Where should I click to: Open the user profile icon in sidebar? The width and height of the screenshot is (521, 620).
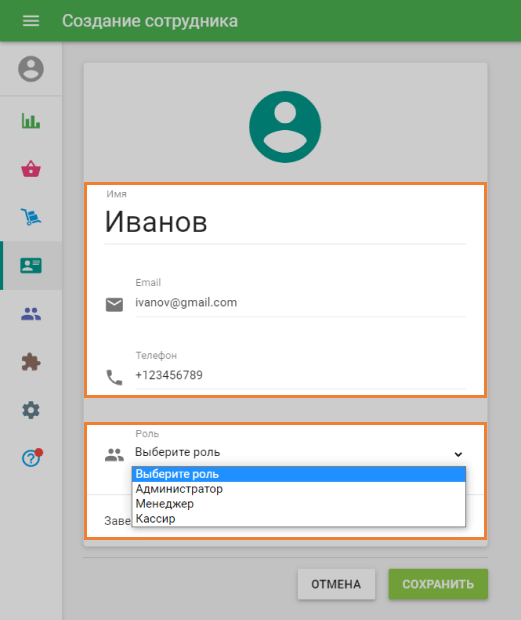point(31,69)
